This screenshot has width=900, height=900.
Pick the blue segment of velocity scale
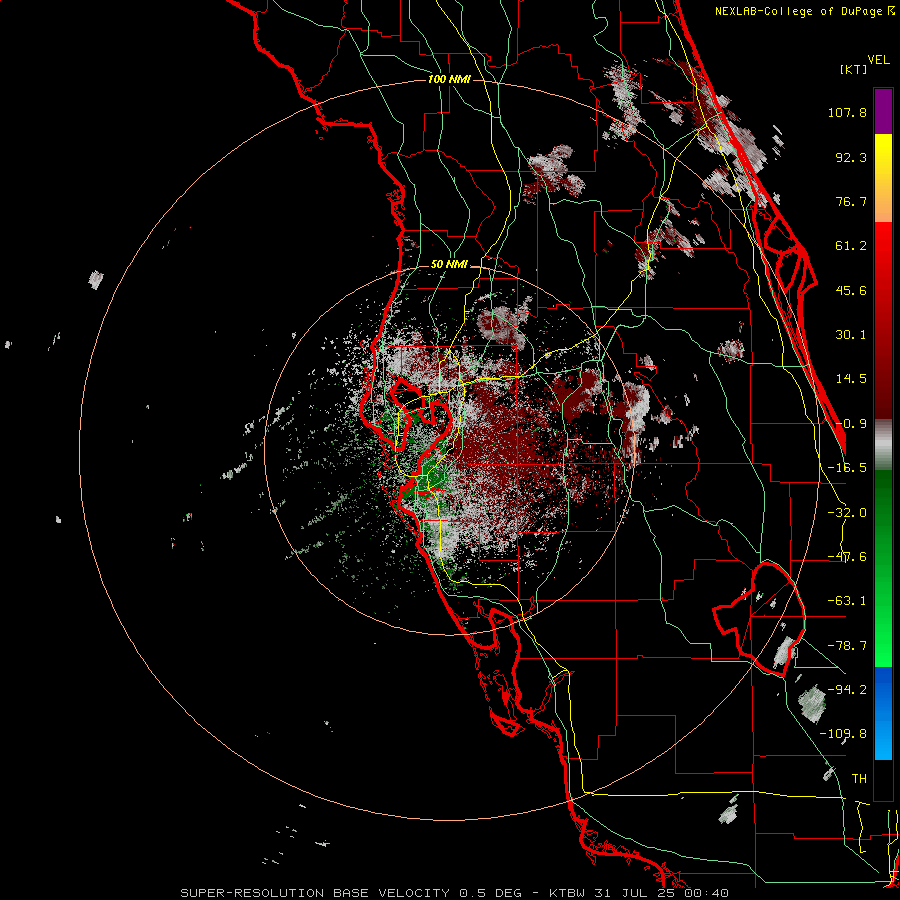[883, 713]
